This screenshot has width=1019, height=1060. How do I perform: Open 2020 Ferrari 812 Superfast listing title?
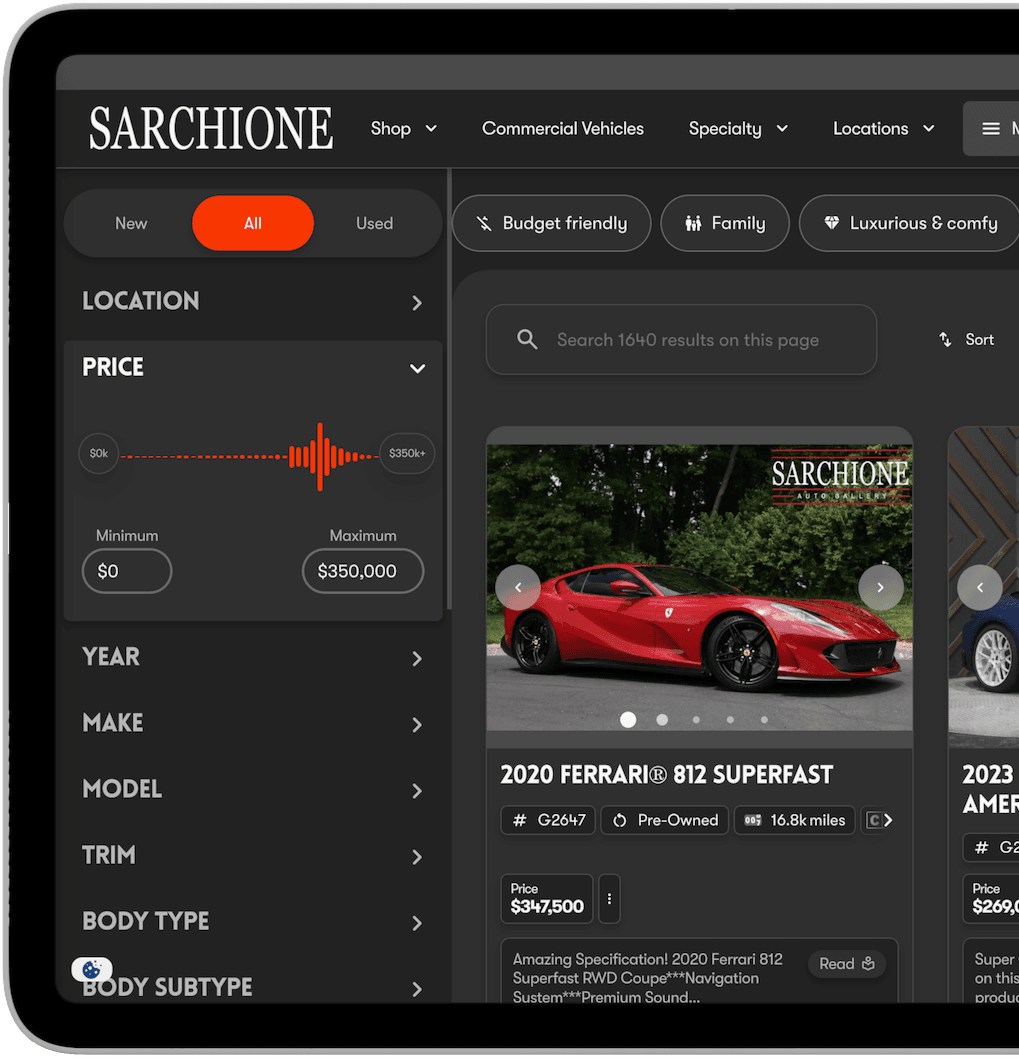pos(667,775)
